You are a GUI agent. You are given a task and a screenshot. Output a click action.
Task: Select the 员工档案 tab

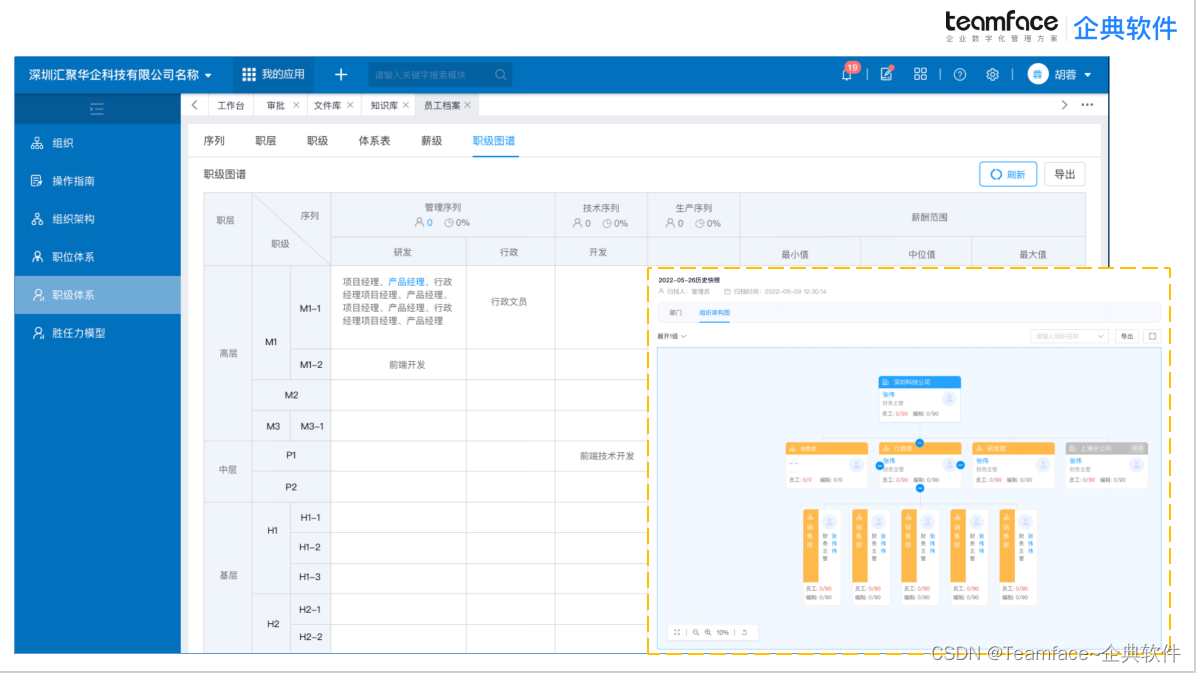pyautogui.click(x=442, y=105)
